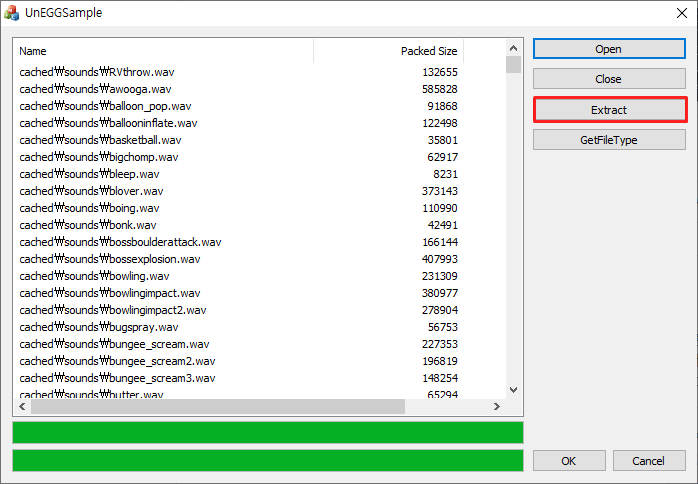The image size is (698, 484).
Task: Click packed size value 166144
Action: [x=440, y=242]
